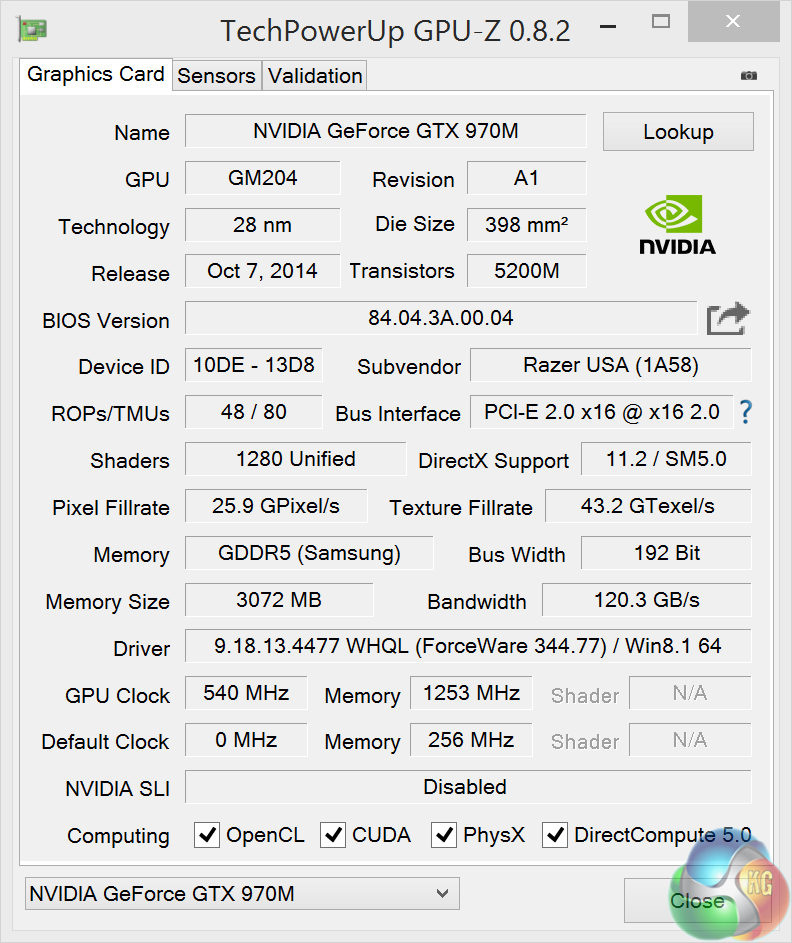Select the Graphics Card tab
Image resolution: width=792 pixels, height=943 pixels.
click(96, 75)
